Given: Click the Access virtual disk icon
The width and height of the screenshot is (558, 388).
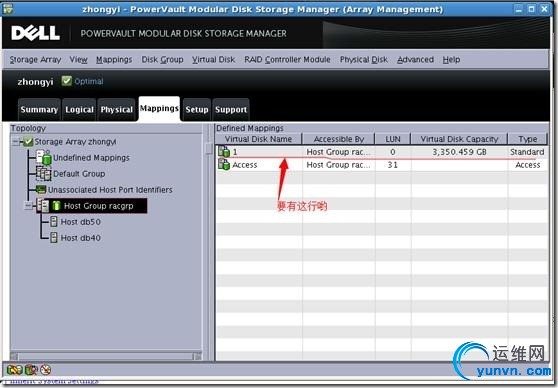Looking at the screenshot, I should pos(224,164).
